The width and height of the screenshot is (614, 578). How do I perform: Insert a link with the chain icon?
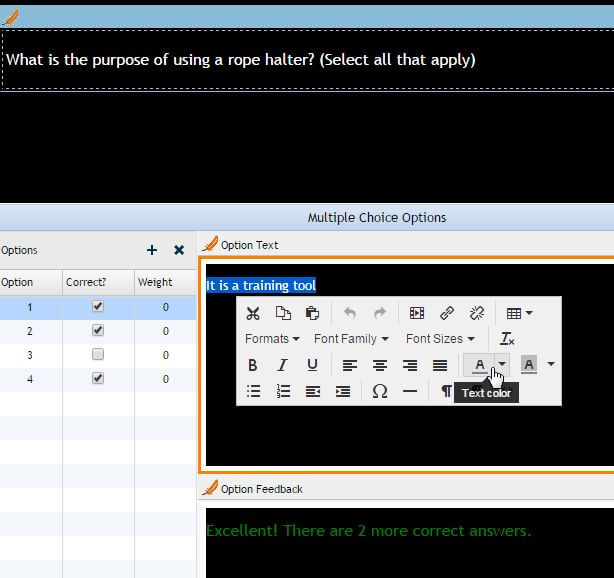click(447, 313)
